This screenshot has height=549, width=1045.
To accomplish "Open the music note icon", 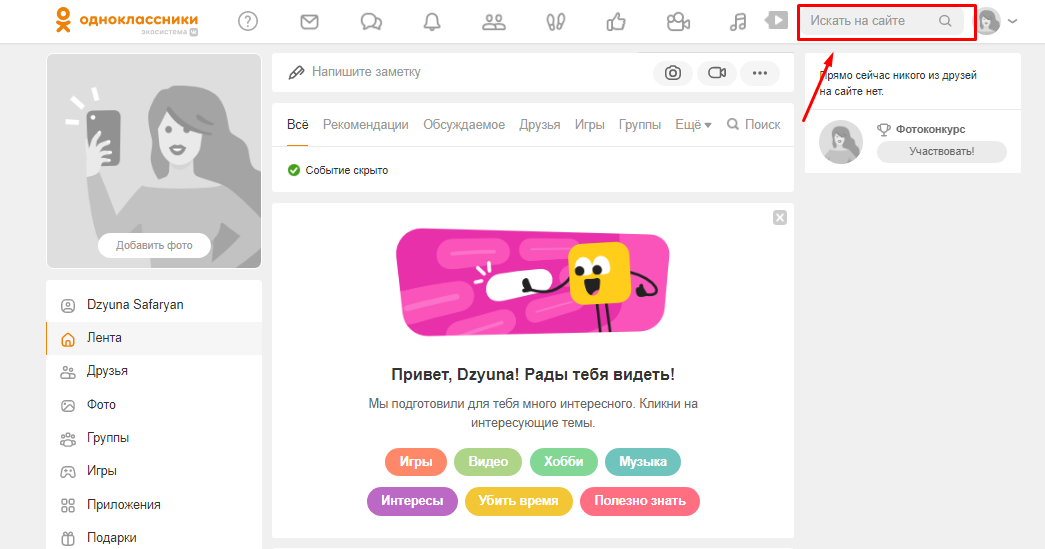I will click(x=739, y=21).
